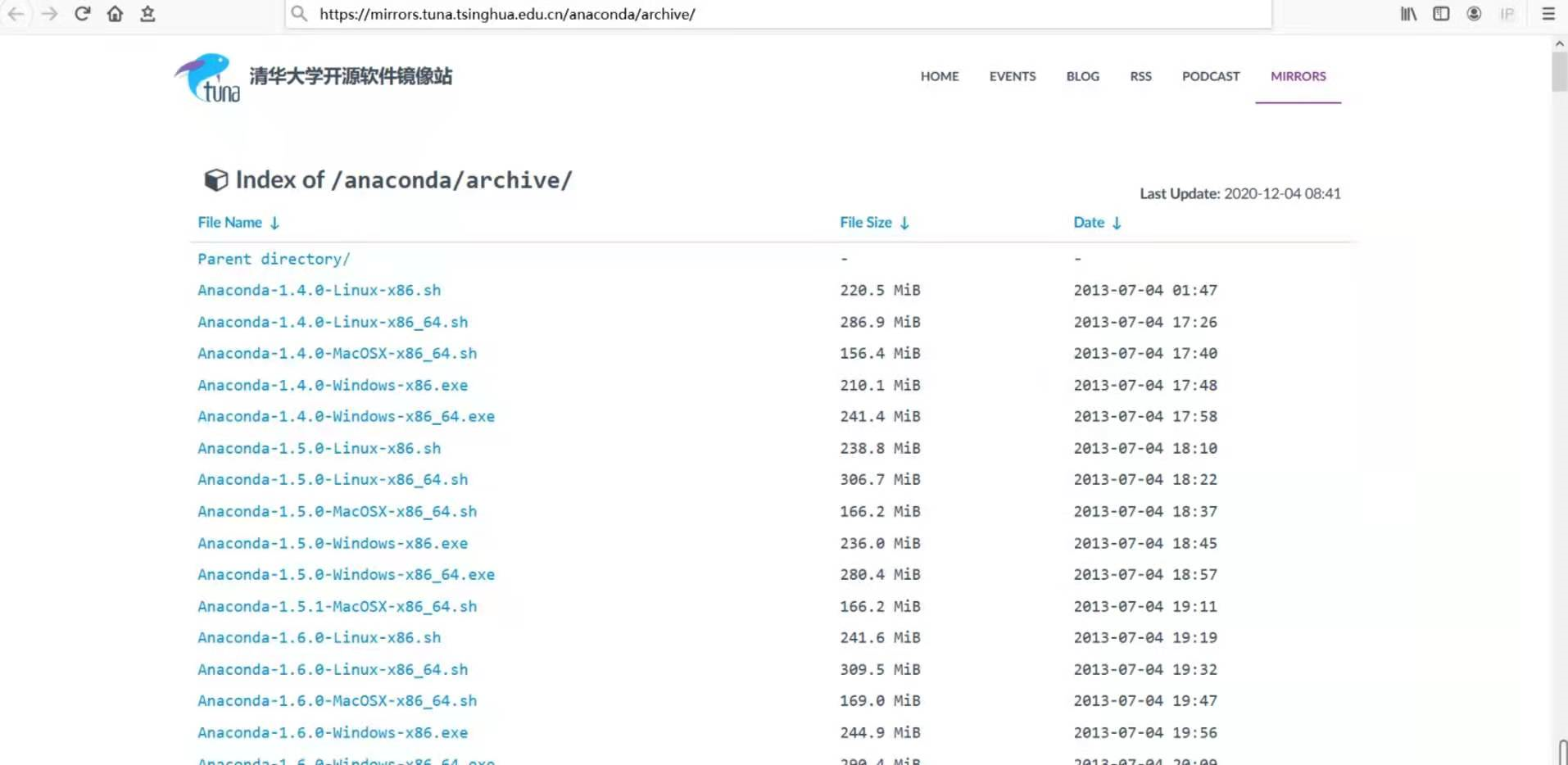Image resolution: width=1568 pixels, height=765 pixels.
Task: Open the browser home icon
Action: pos(115,14)
